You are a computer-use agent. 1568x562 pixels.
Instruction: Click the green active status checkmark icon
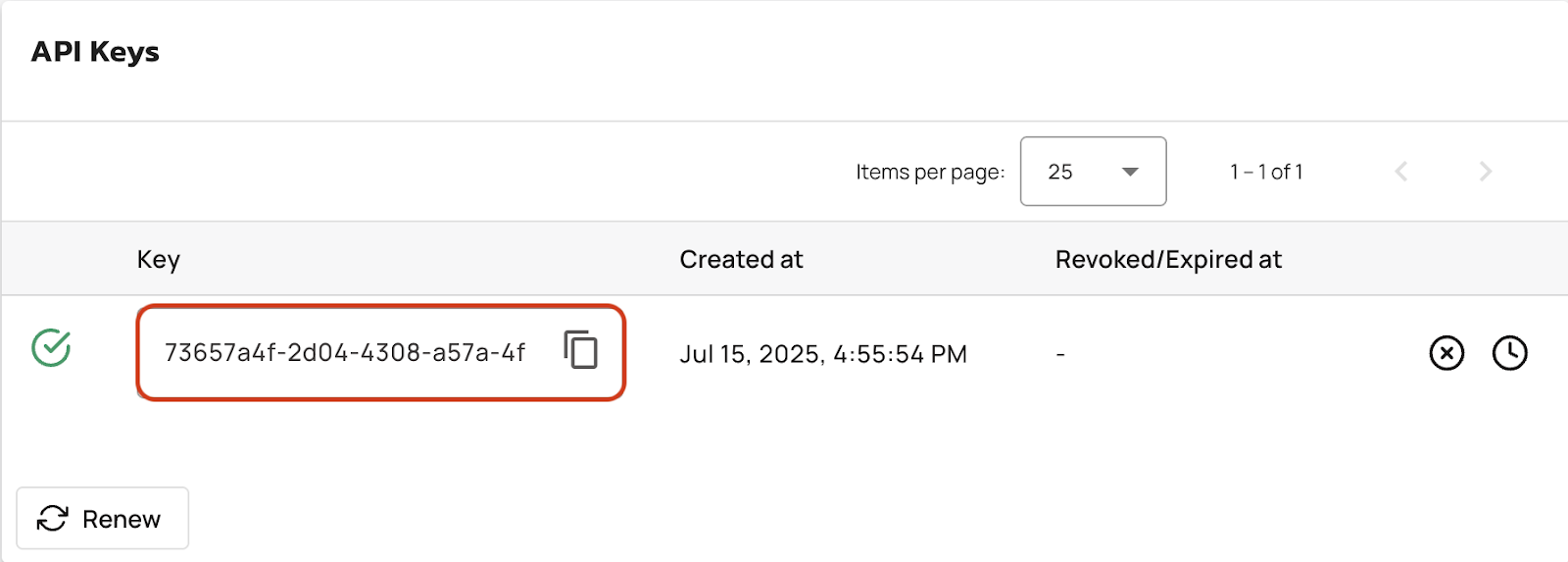pos(51,347)
